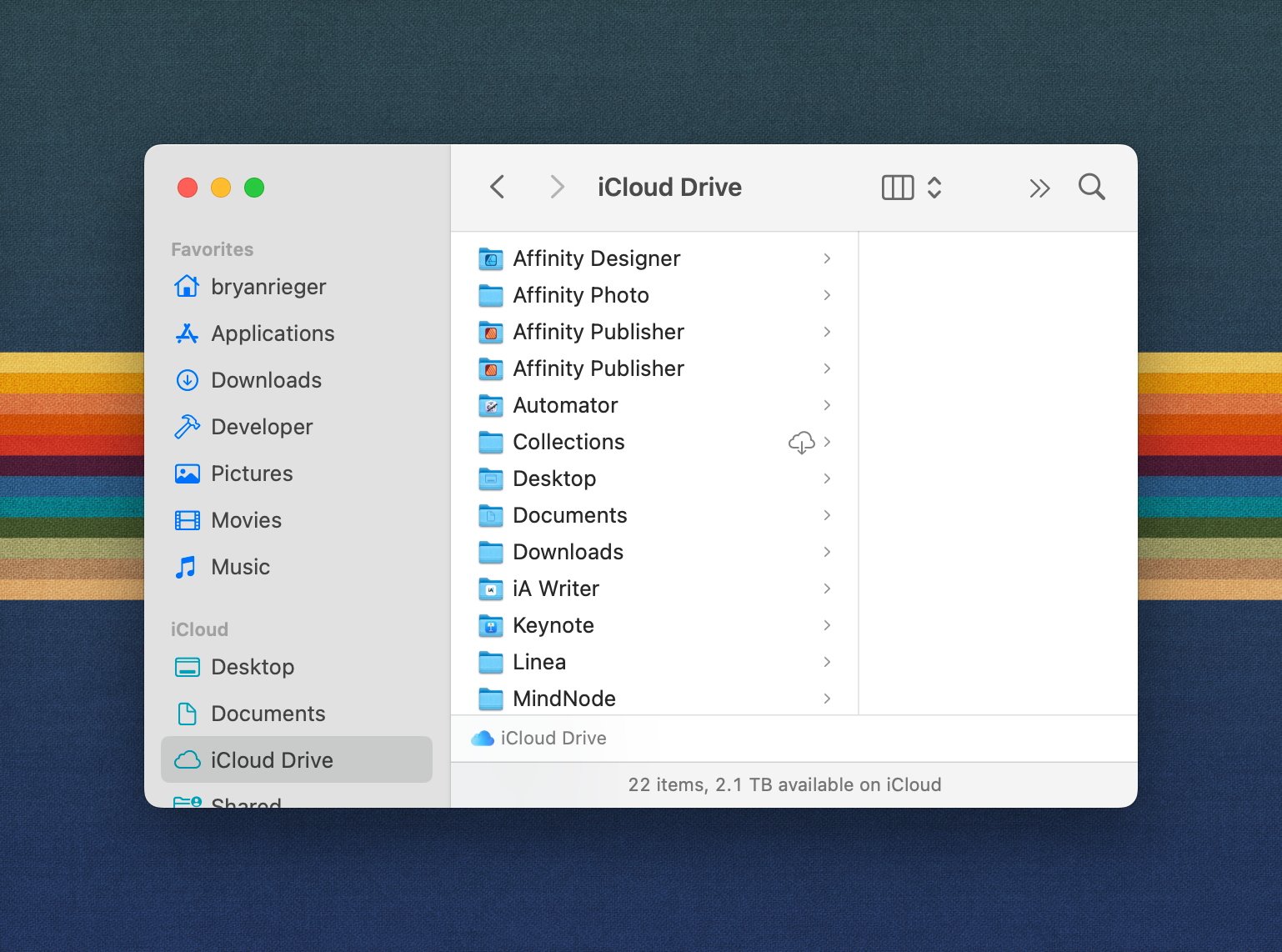This screenshot has height=952, width=1282.
Task: Click the 22 items status text
Action: [784, 784]
